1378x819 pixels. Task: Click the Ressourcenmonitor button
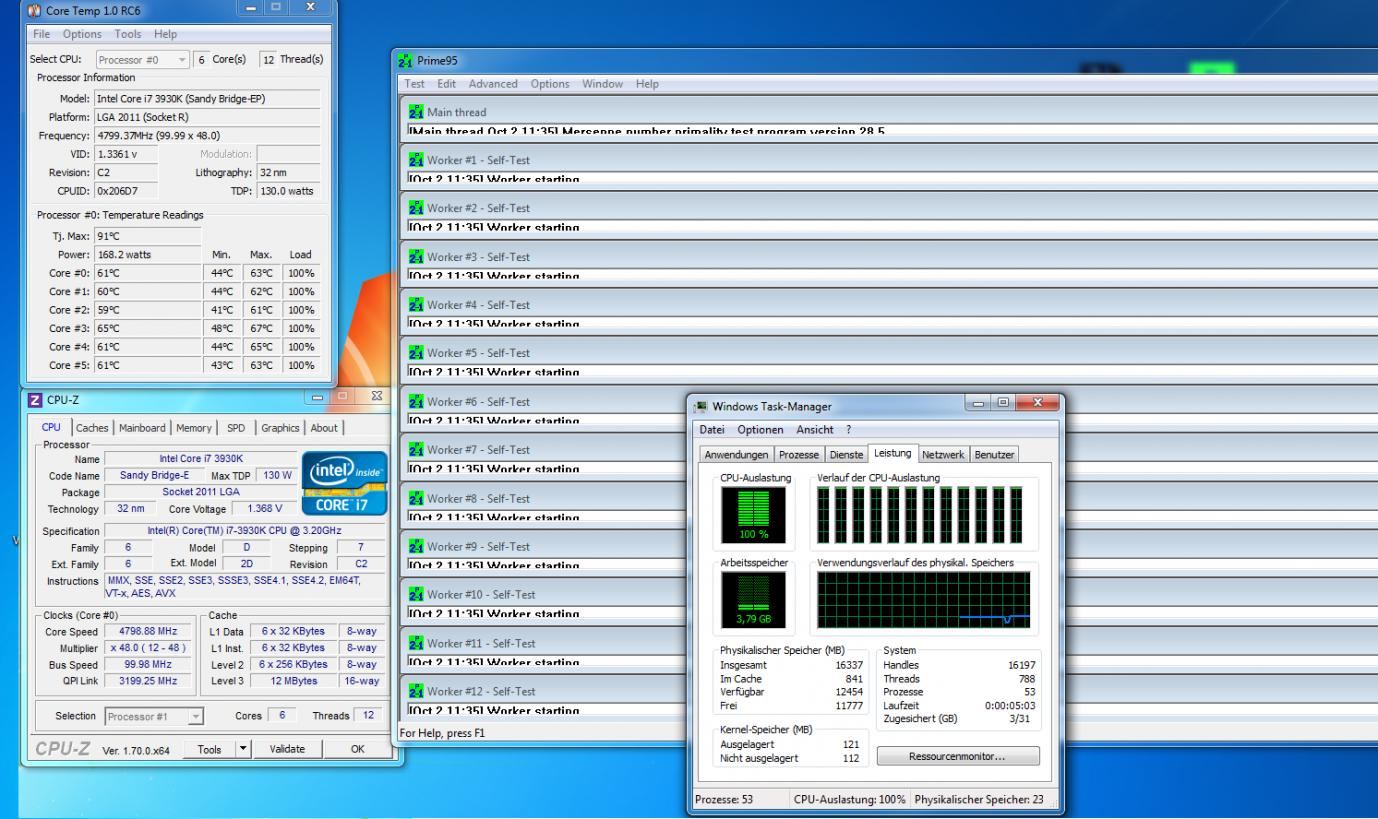(958, 756)
